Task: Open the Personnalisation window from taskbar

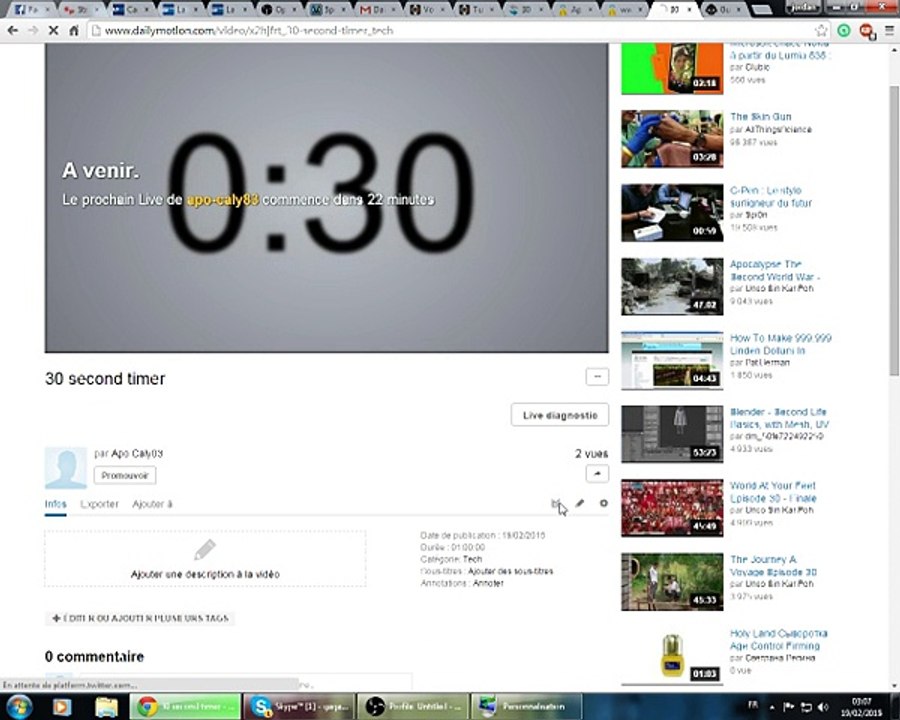Action: 526,707
